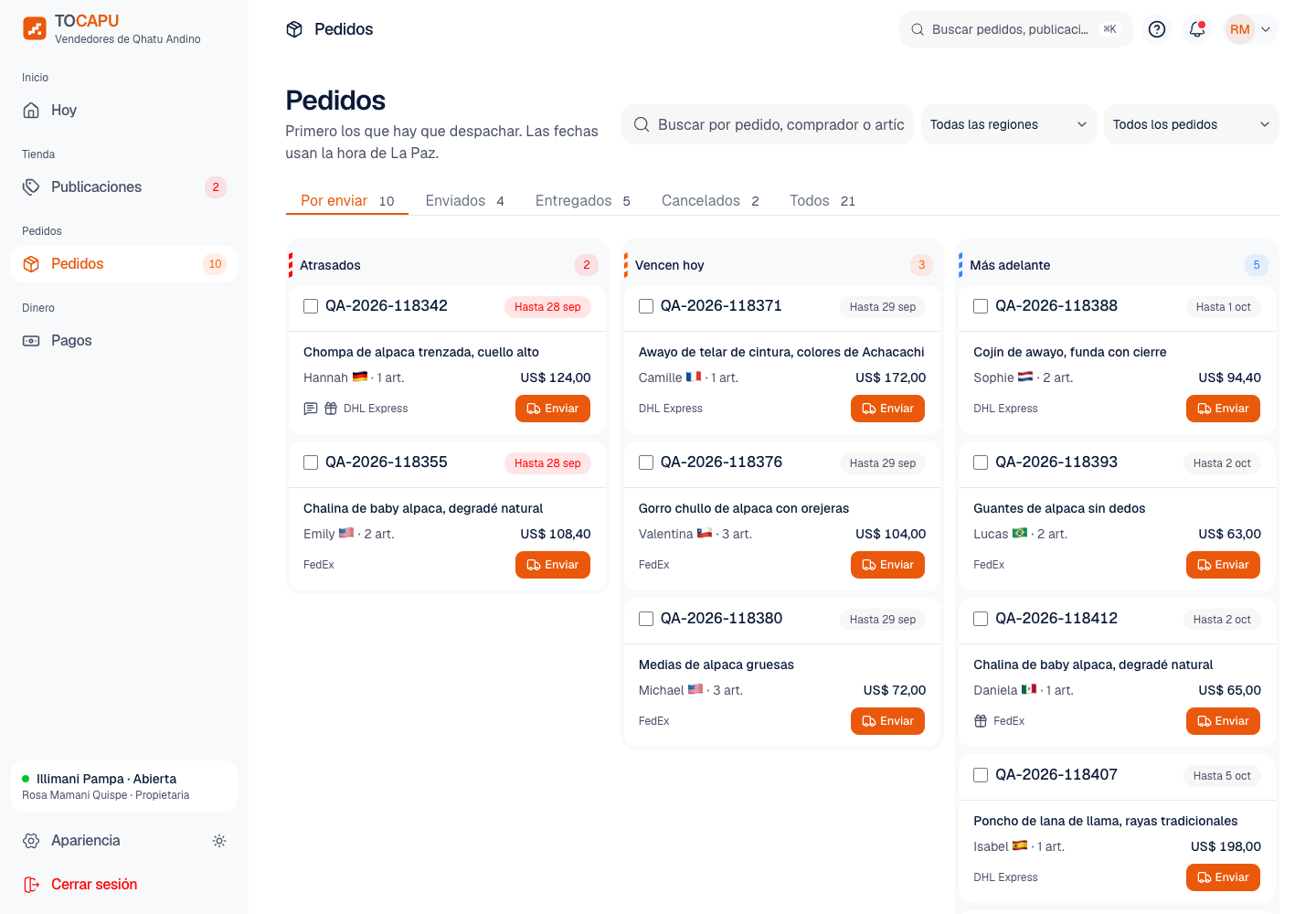The width and height of the screenshot is (1316, 914).
Task: Switch to the Por enviar tab
Action: [x=347, y=201]
